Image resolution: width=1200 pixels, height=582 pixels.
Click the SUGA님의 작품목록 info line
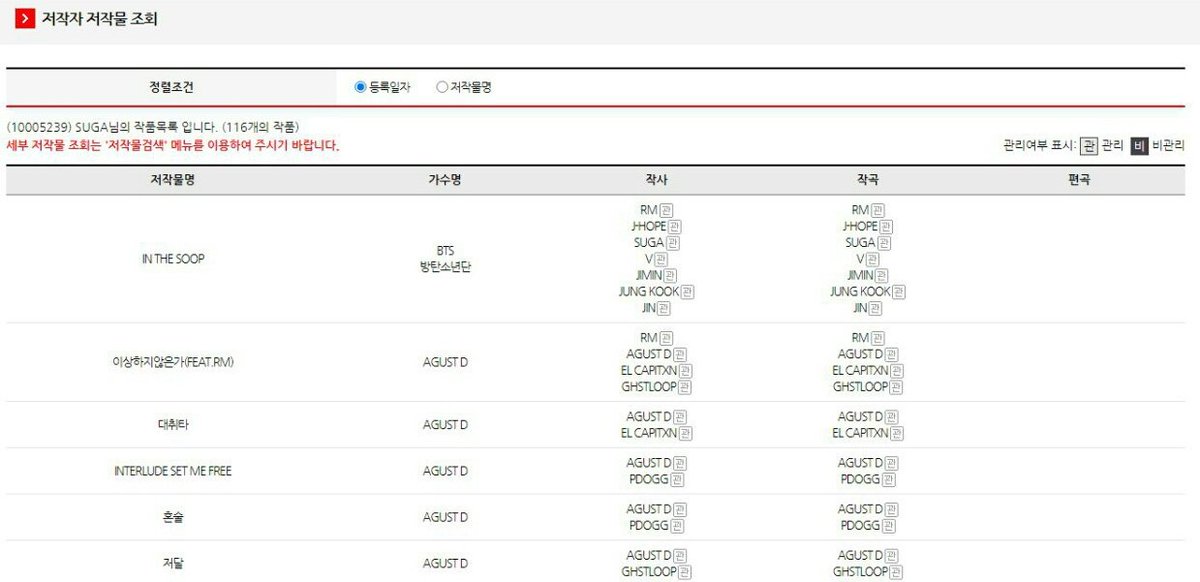(152, 127)
